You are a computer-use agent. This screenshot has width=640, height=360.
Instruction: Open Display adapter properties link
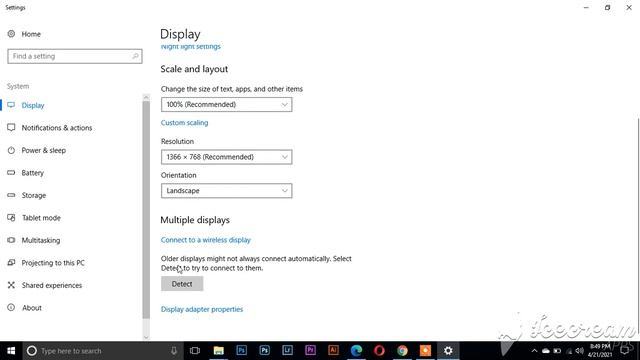pyautogui.click(x=202, y=309)
